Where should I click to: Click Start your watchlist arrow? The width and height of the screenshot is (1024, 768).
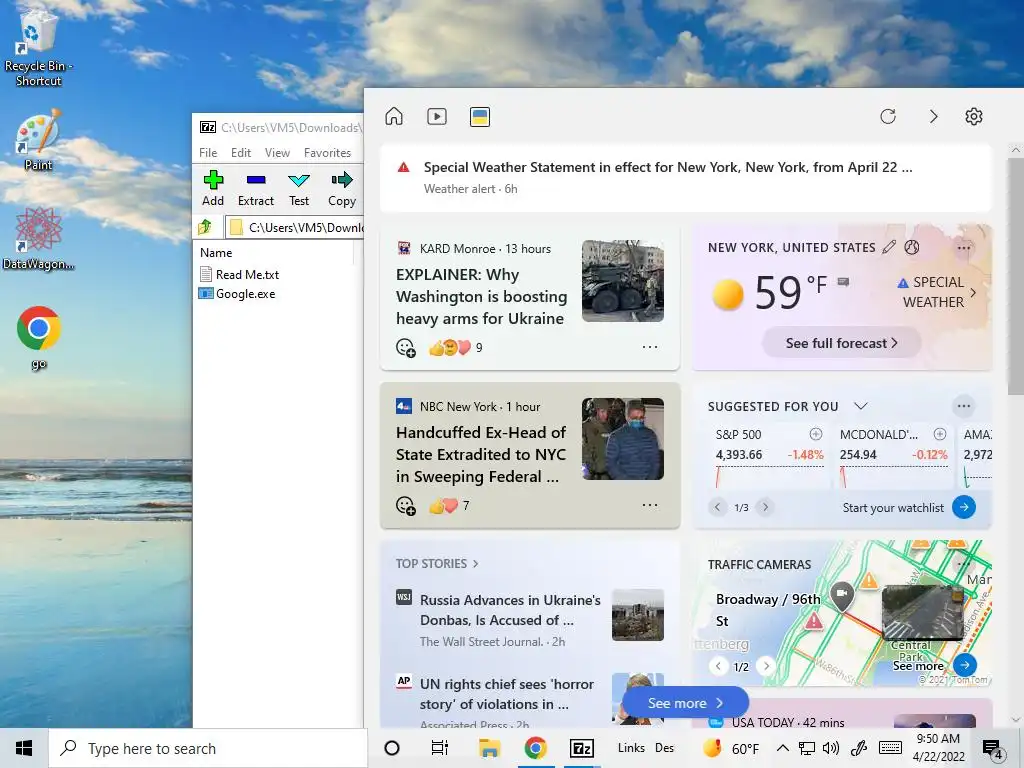[x=964, y=507]
